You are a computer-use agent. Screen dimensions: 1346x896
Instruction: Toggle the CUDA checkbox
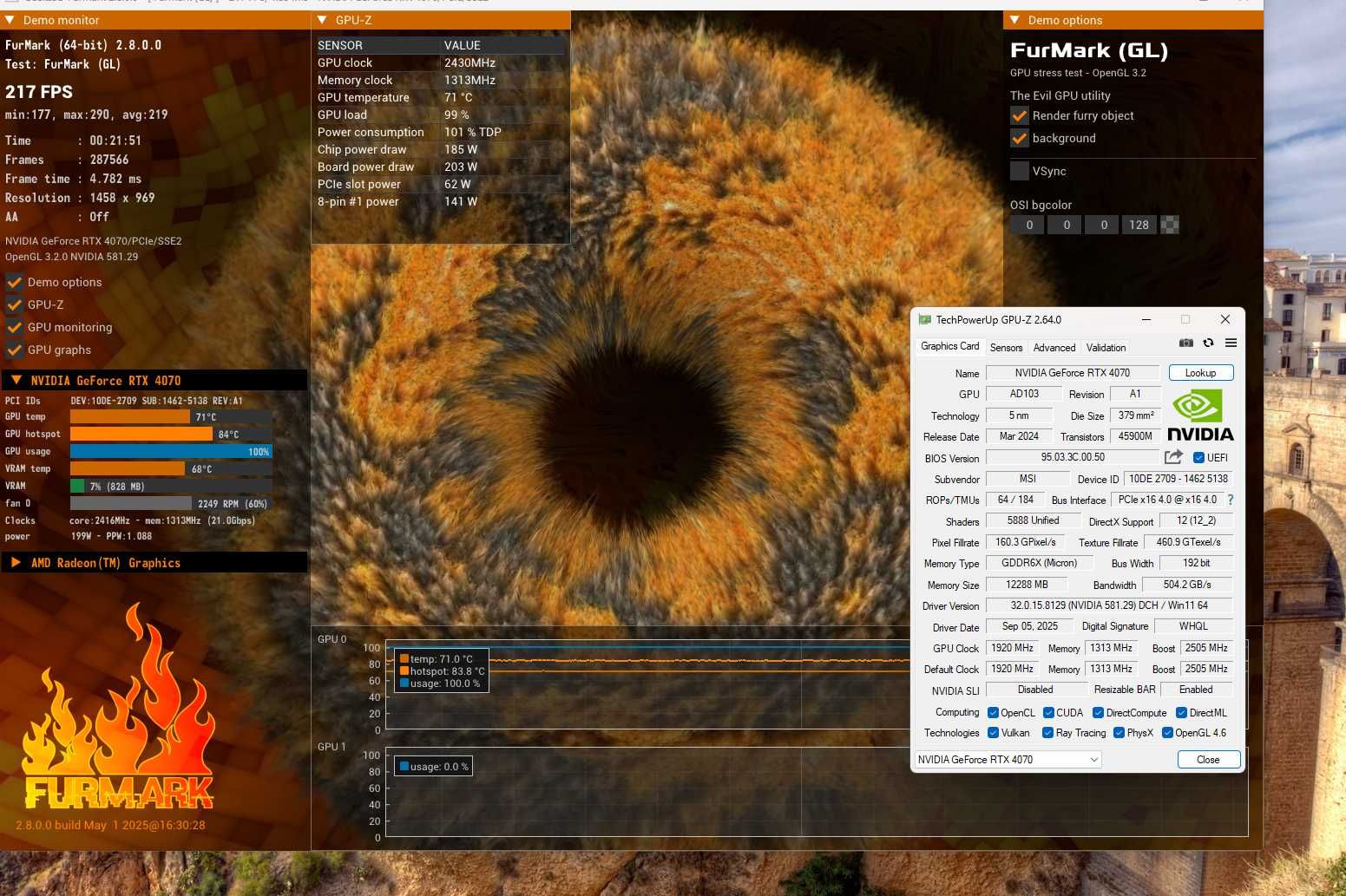1048,713
